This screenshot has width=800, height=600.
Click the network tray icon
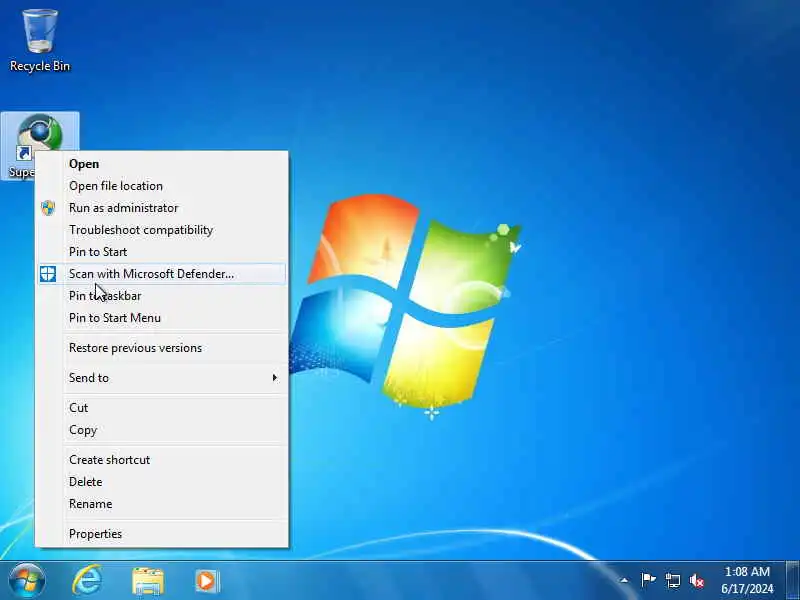point(672,581)
